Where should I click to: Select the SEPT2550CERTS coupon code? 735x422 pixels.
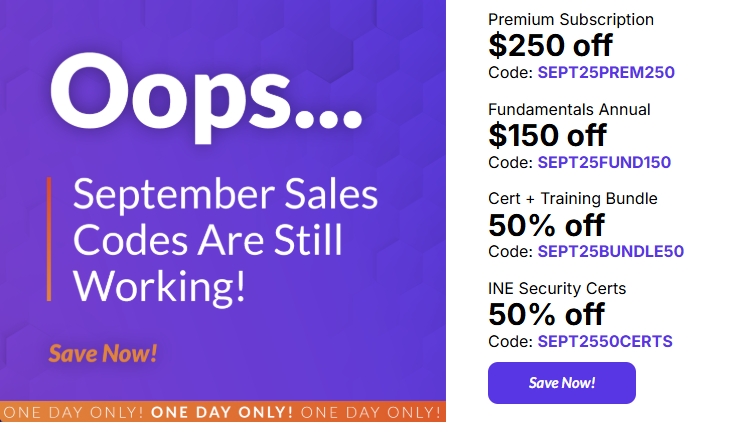click(605, 341)
